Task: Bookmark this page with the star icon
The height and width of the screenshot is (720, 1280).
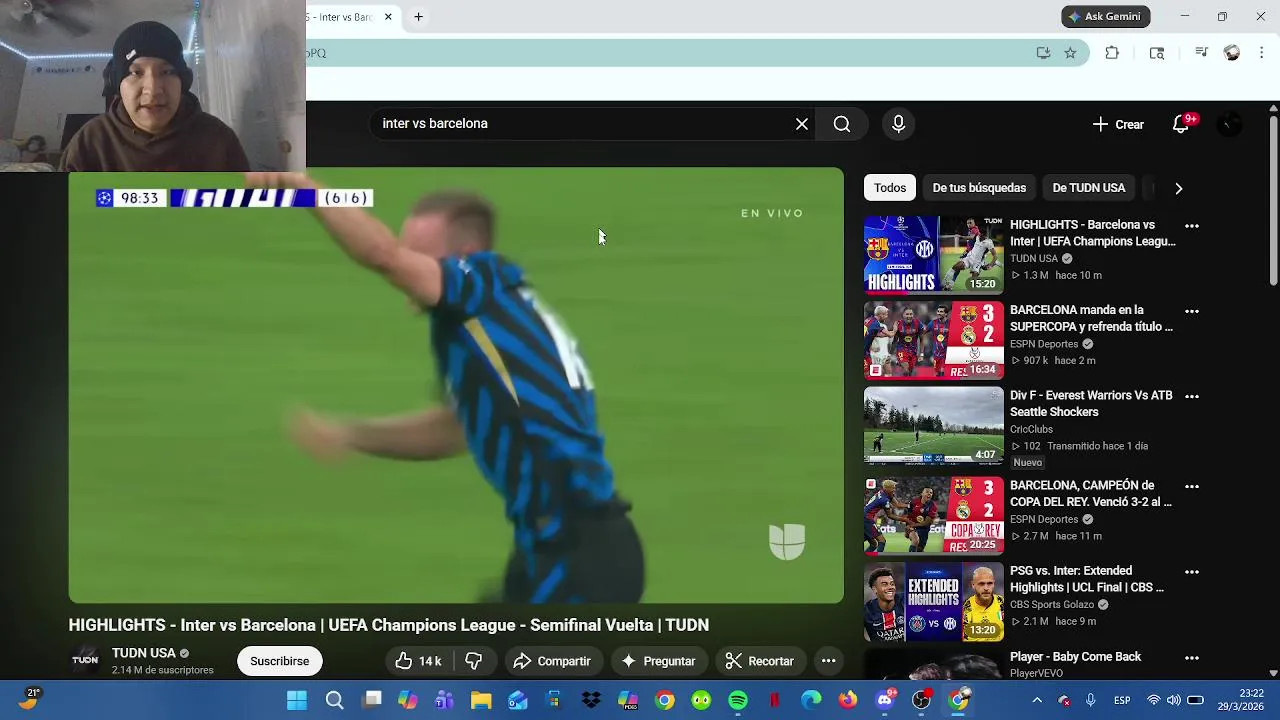Action: click(x=1070, y=53)
